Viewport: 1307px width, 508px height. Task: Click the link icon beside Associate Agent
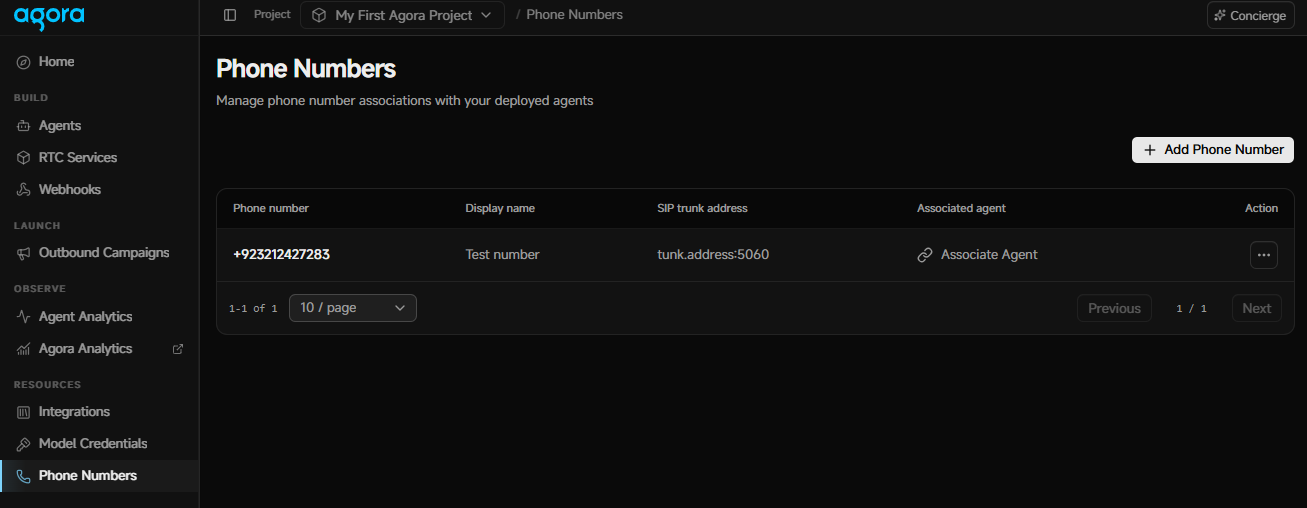tap(925, 255)
